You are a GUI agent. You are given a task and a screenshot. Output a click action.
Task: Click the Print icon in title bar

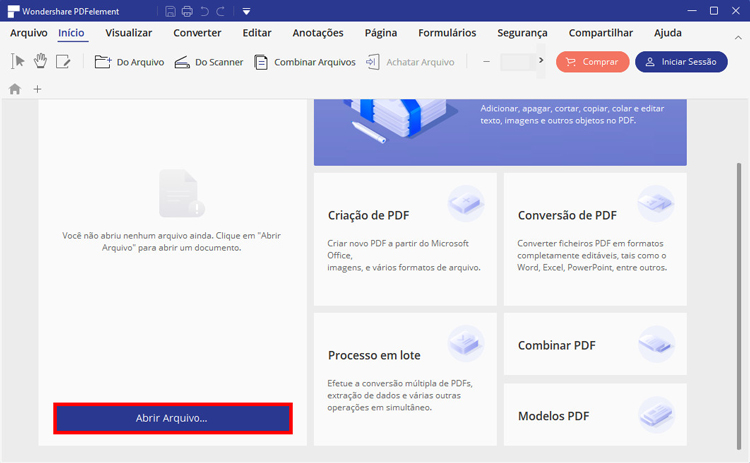(x=187, y=11)
